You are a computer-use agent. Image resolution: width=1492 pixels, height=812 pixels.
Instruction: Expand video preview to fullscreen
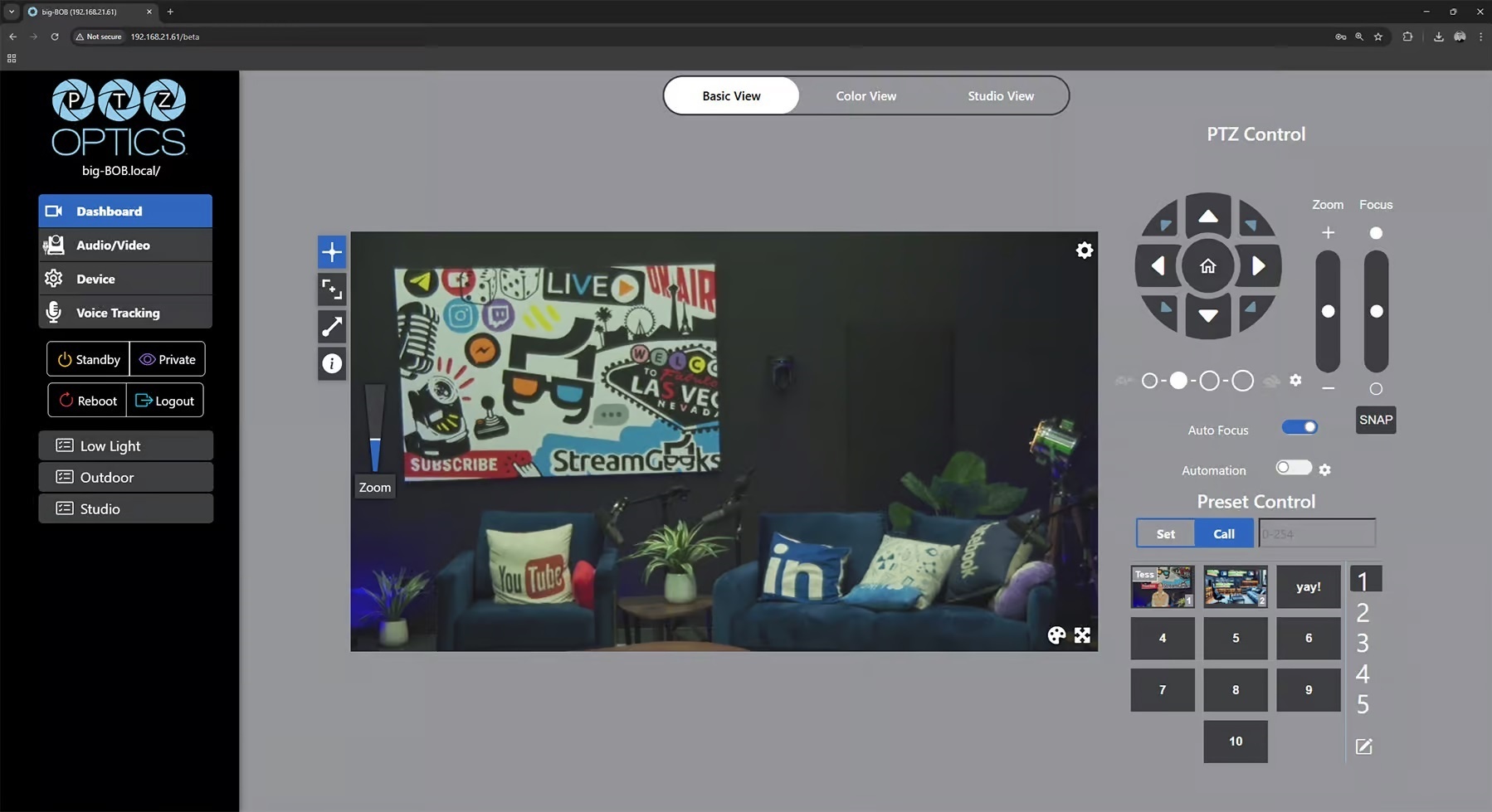[1082, 635]
